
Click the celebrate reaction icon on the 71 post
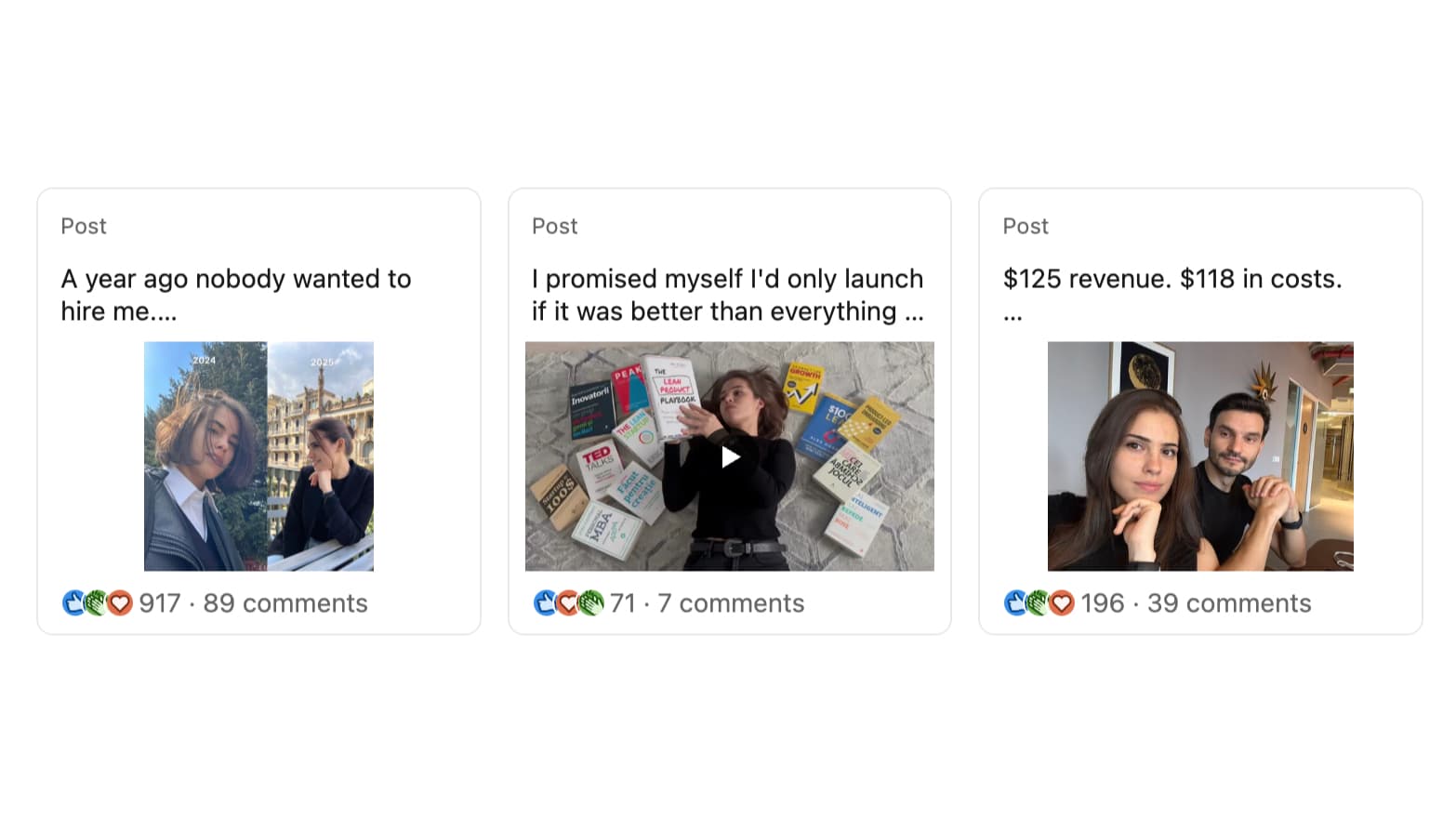591,603
